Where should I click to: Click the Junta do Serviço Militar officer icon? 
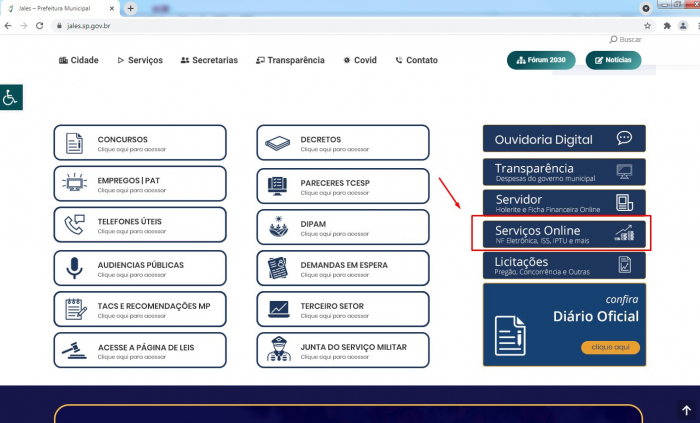279,349
